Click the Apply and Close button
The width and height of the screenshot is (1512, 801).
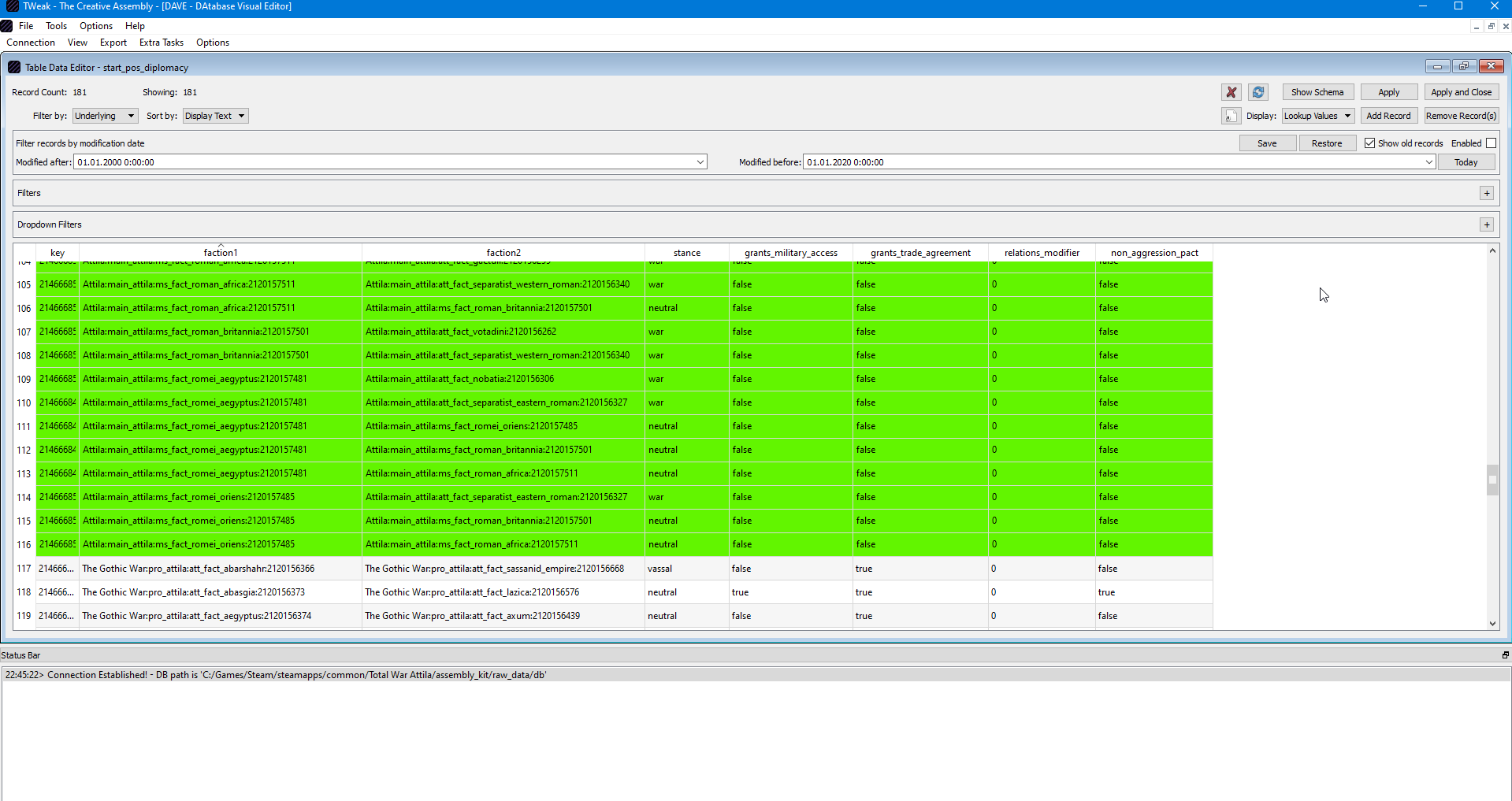pos(1461,92)
